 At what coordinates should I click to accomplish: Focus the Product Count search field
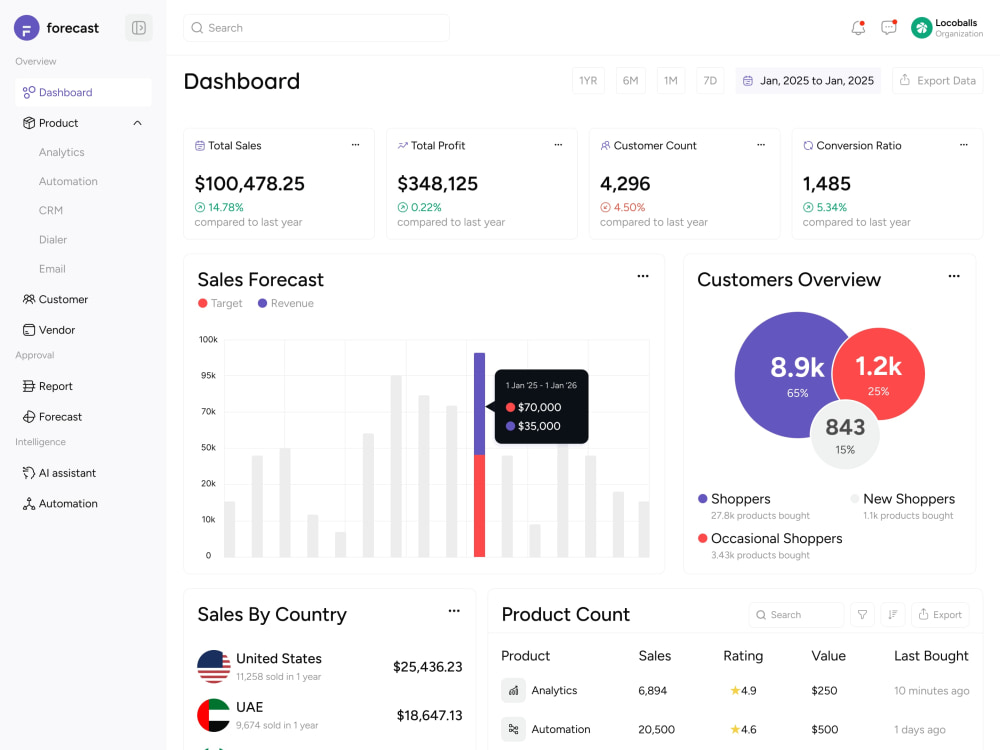point(796,615)
